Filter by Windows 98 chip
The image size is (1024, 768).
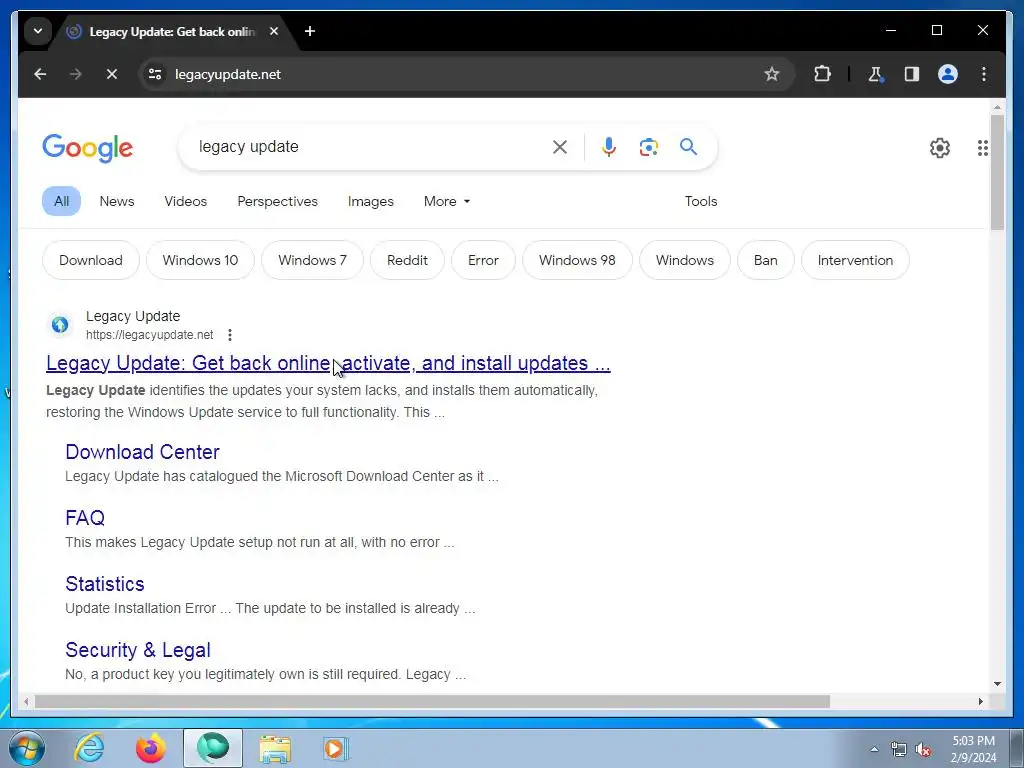pyautogui.click(x=577, y=260)
